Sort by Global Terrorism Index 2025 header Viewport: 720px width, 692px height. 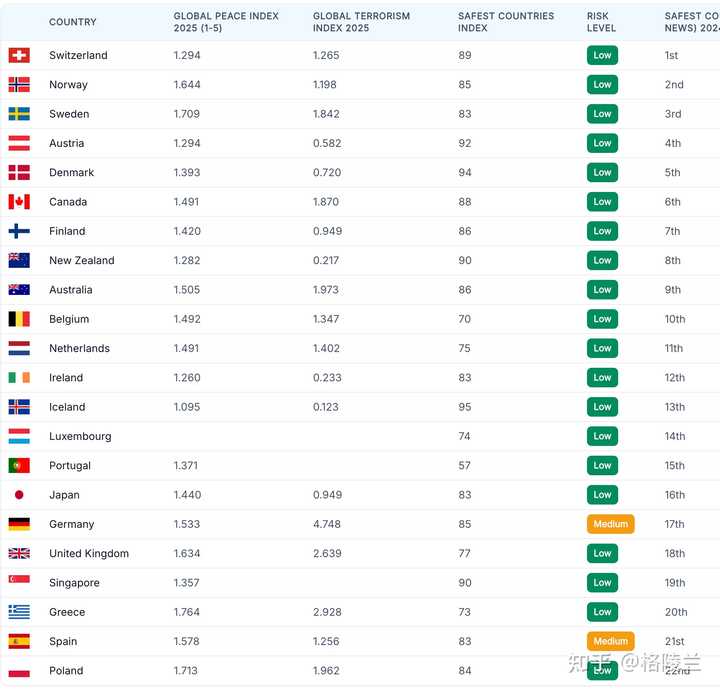tap(361, 22)
